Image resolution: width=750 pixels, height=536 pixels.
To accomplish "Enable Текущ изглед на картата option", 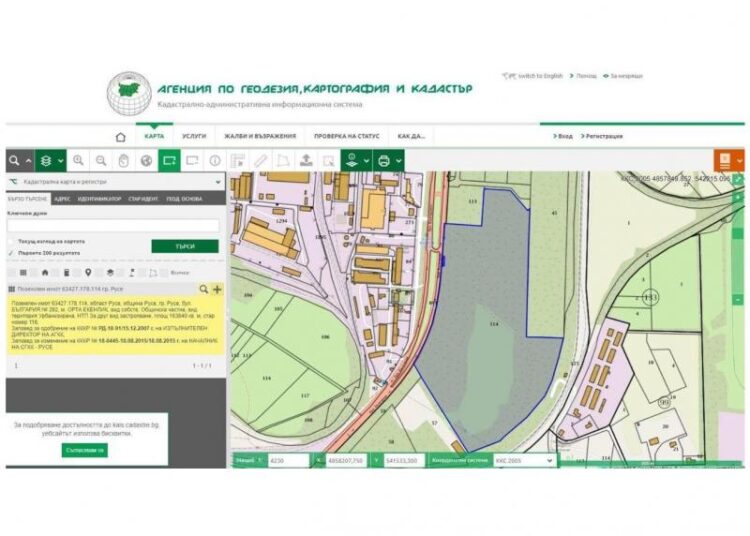I will click(x=11, y=241).
